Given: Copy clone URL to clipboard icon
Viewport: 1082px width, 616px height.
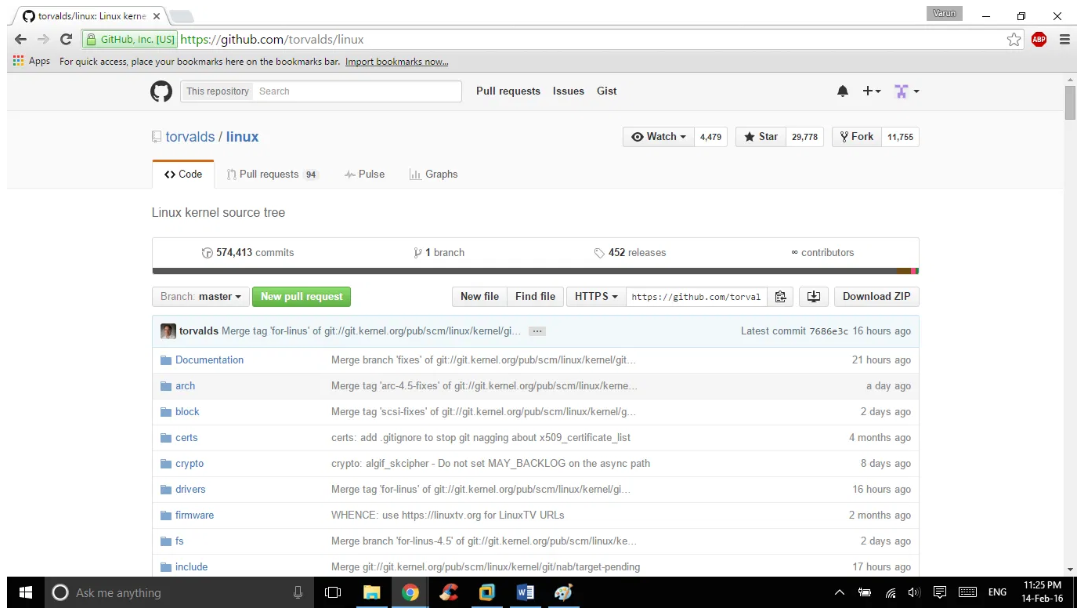Looking at the screenshot, I should point(781,296).
